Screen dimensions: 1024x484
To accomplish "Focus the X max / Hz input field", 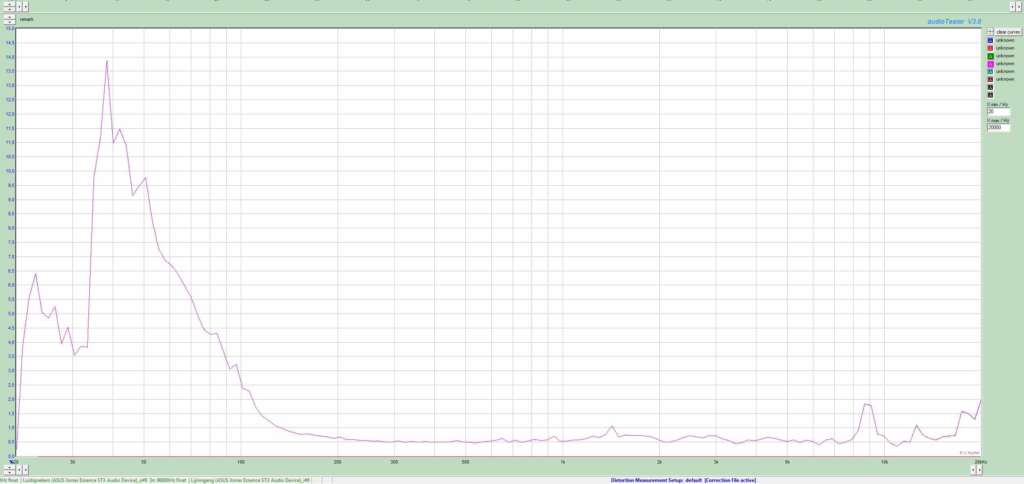I will click(x=999, y=127).
